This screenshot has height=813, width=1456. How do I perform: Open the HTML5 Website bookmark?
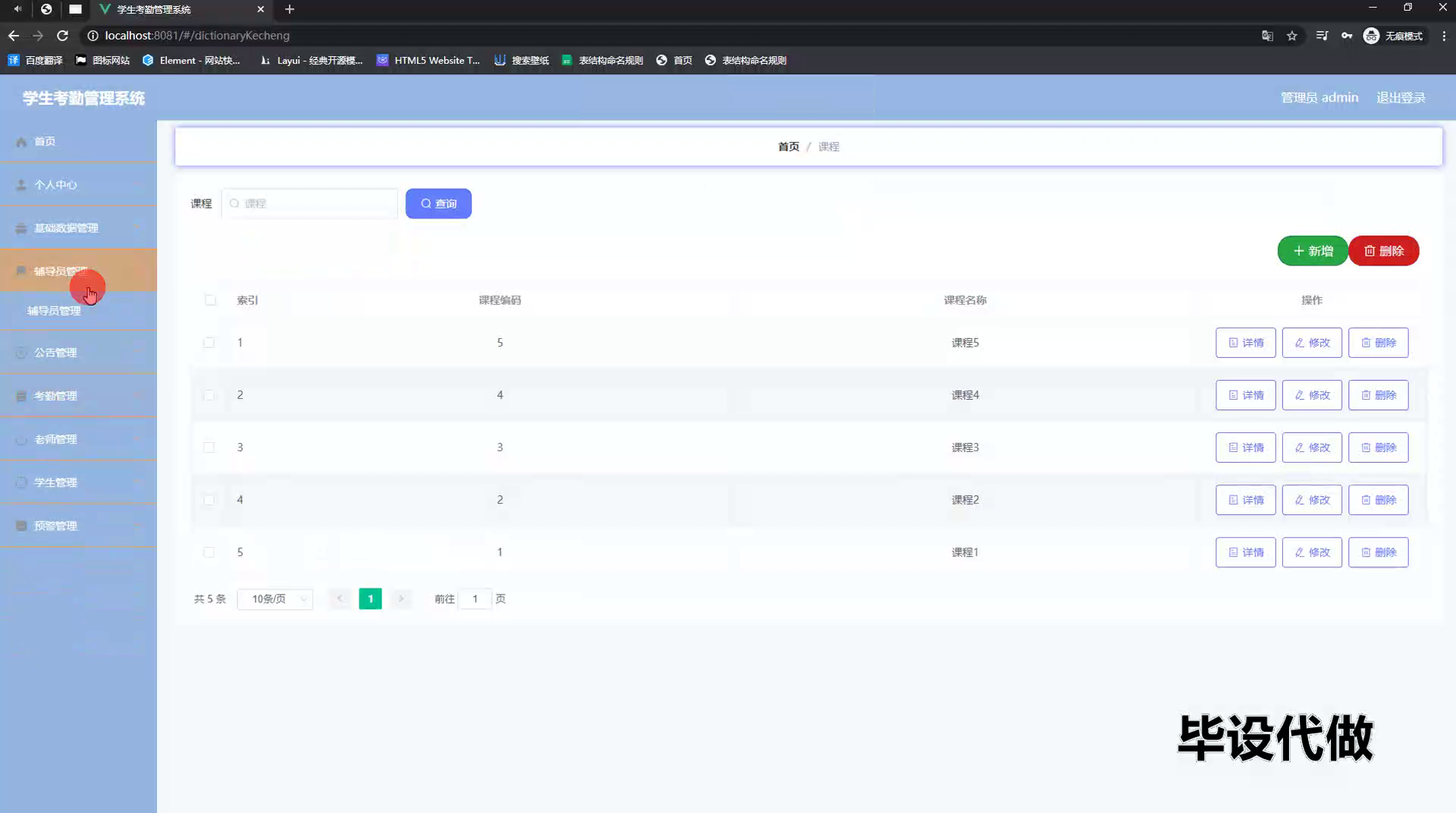pos(428,61)
